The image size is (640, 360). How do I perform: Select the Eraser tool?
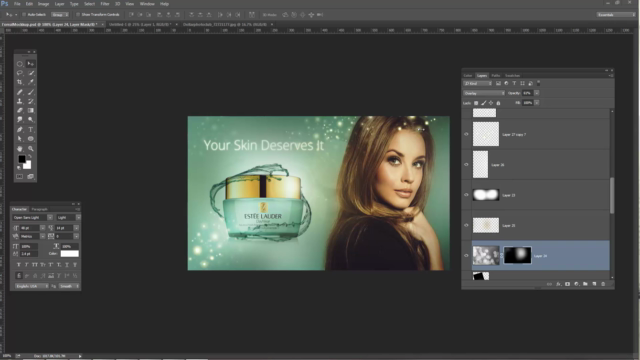click(x=20, y=110)
